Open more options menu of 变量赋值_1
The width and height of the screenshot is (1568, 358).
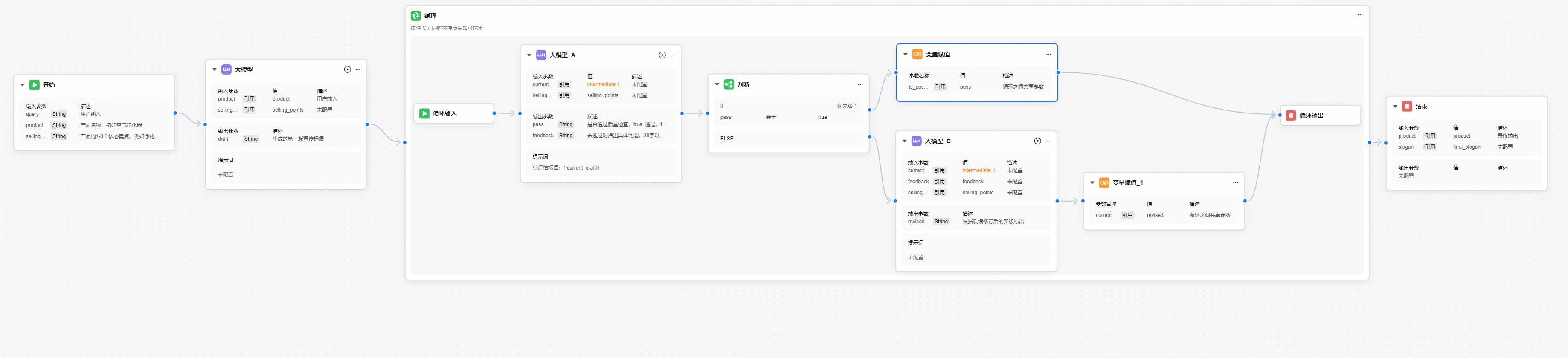1236,182
